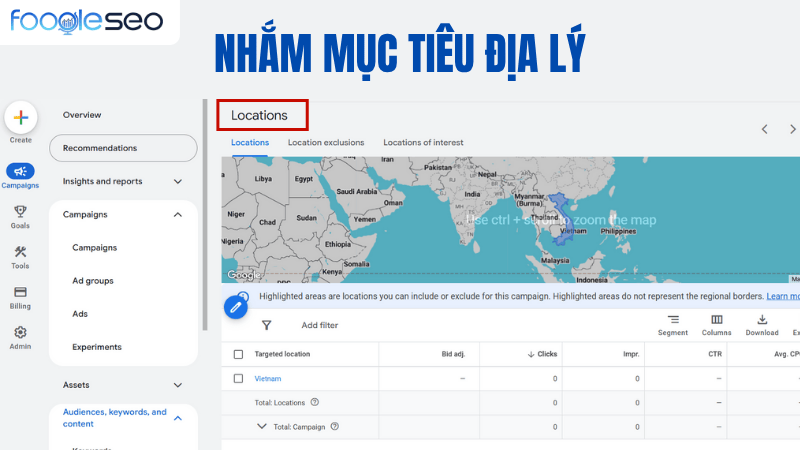Open the Campaigns megaphone icon

coord(20,171)
